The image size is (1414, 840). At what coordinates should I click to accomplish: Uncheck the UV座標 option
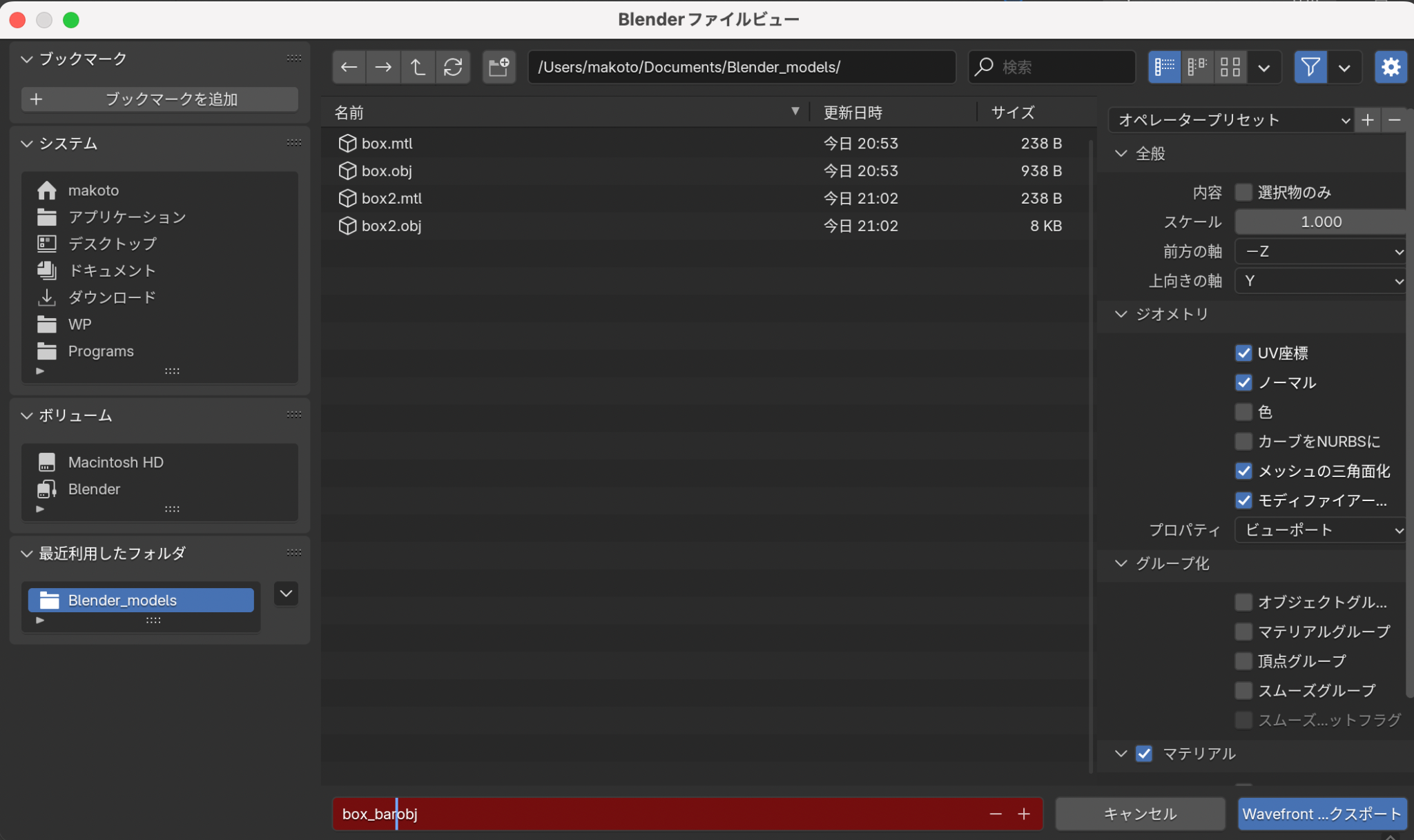[1243, 353]
